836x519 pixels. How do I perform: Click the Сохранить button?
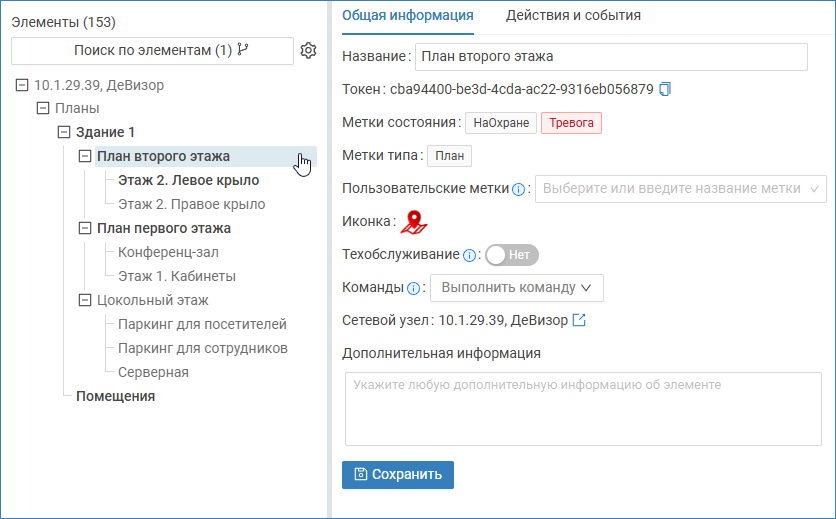(x=398, y=475)
